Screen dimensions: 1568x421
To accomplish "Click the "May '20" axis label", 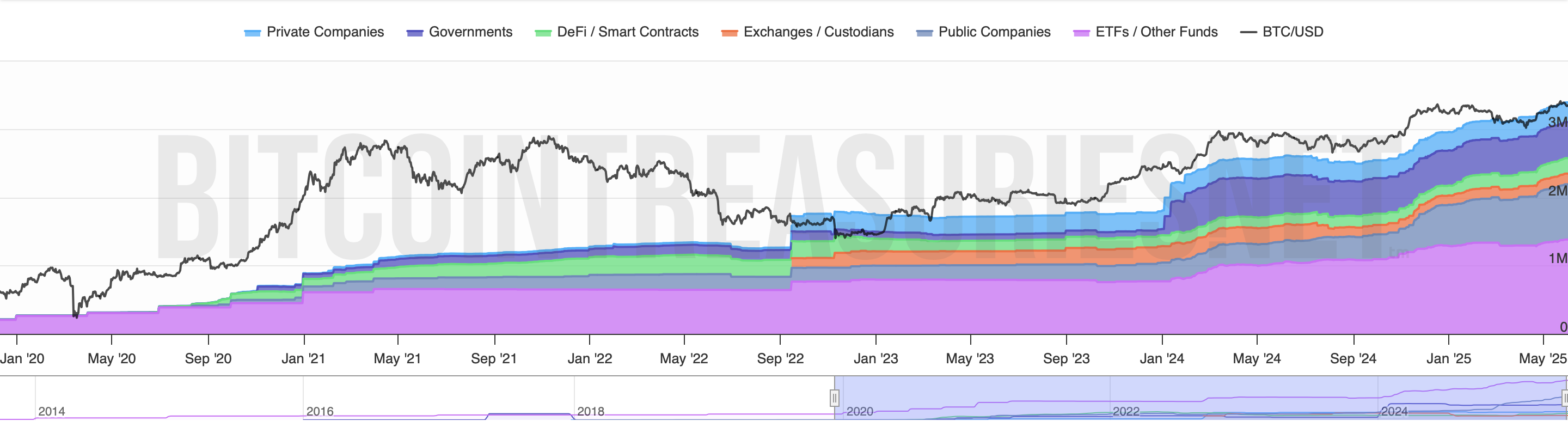I will pos(112,358).
